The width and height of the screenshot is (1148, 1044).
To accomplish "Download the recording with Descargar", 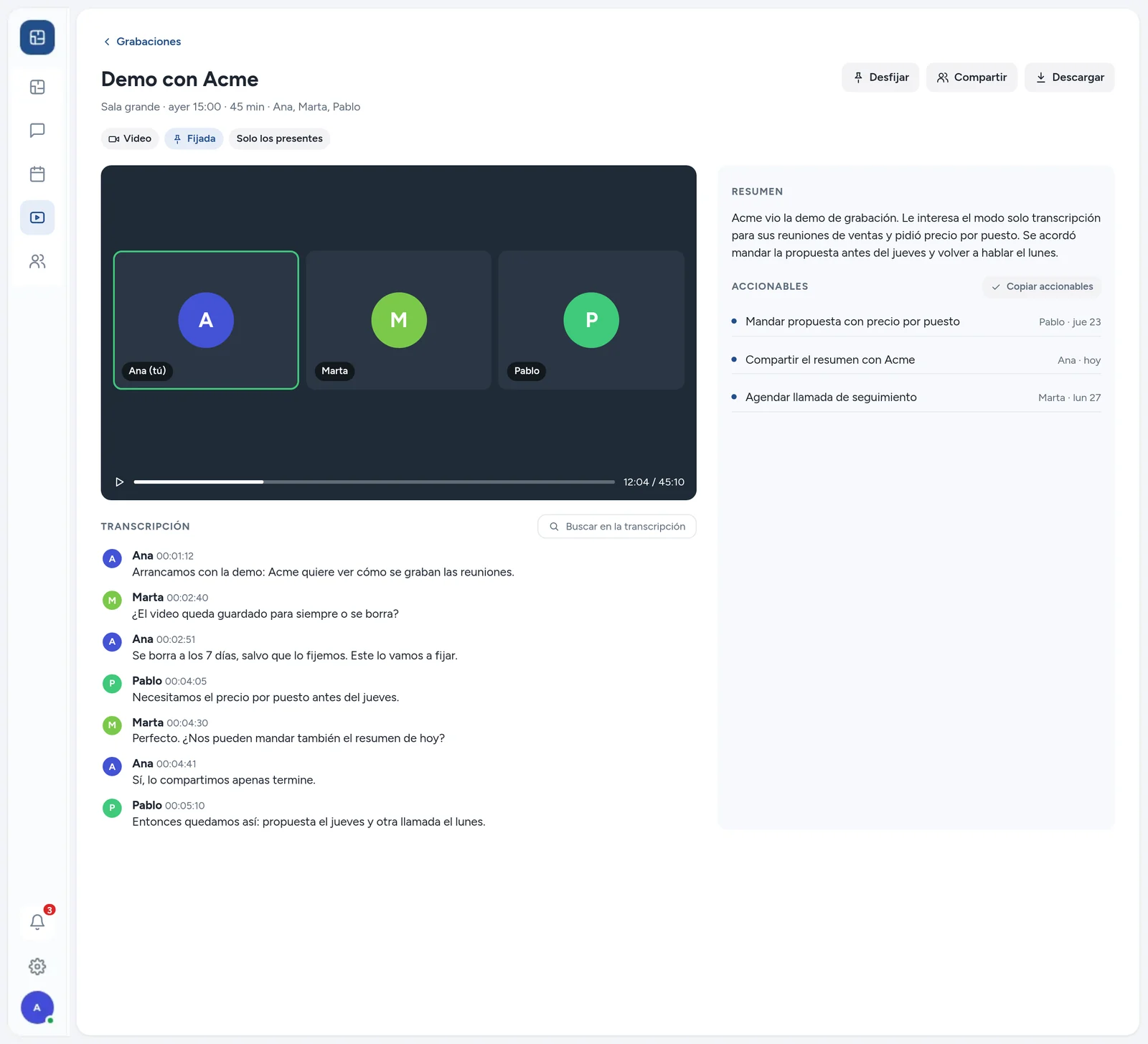I will pos(1069,77).
